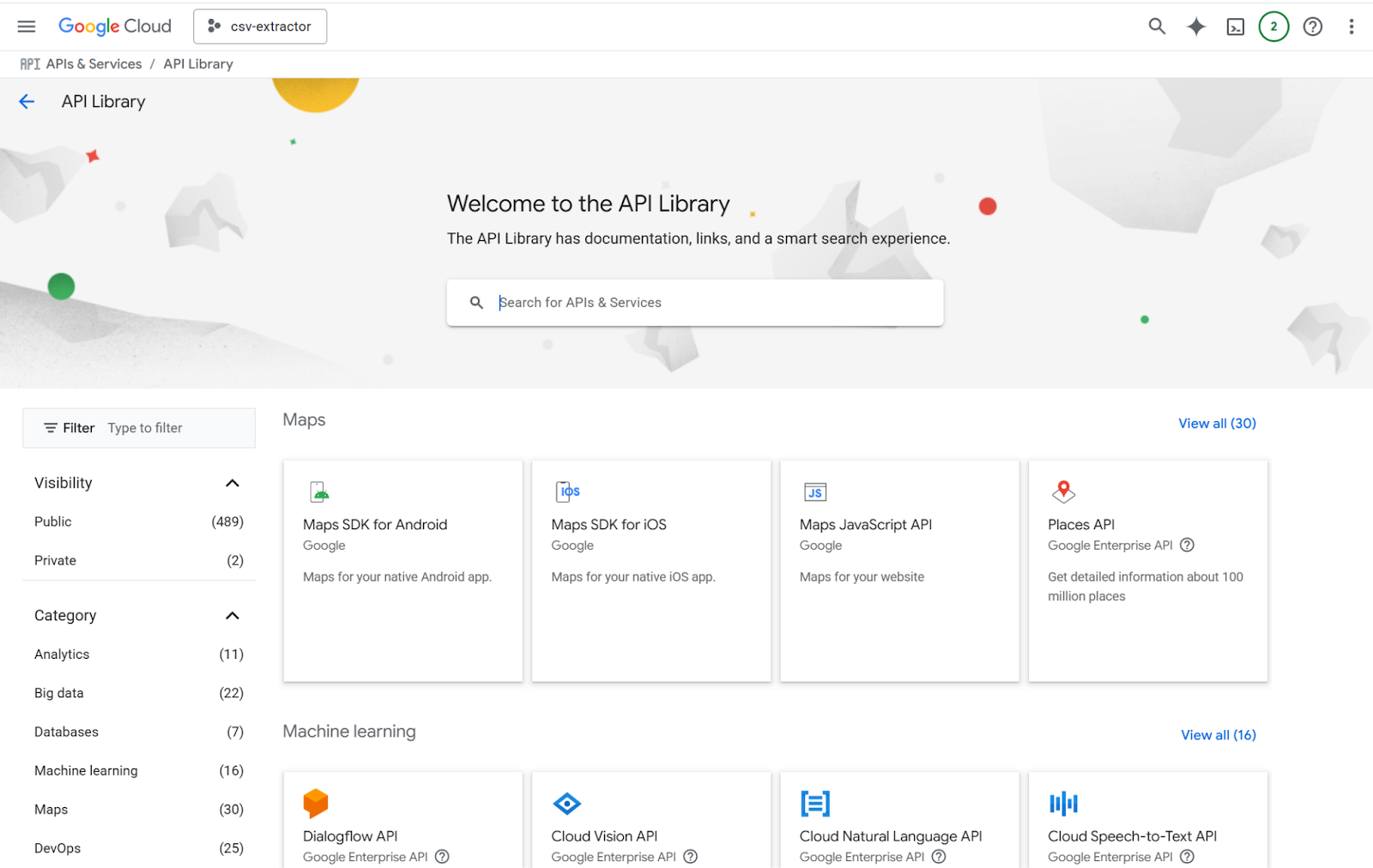Viewport: 1373px width, 868px height.
Task: Open Gemini AI assistant sparkle icon
Action: (1195, 27)
